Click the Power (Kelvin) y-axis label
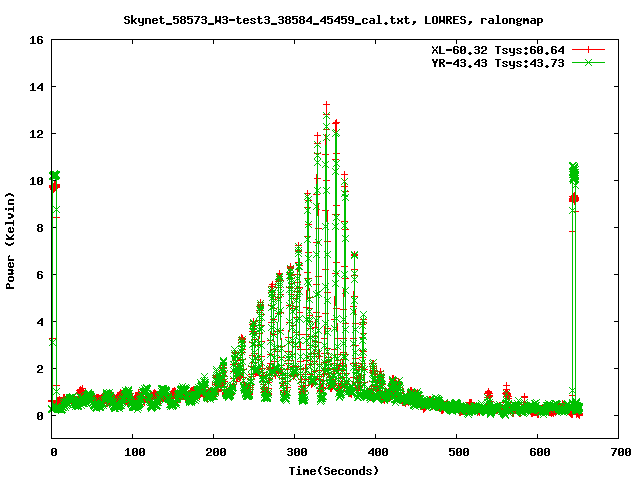640x480 pixels. pos(10,241)
